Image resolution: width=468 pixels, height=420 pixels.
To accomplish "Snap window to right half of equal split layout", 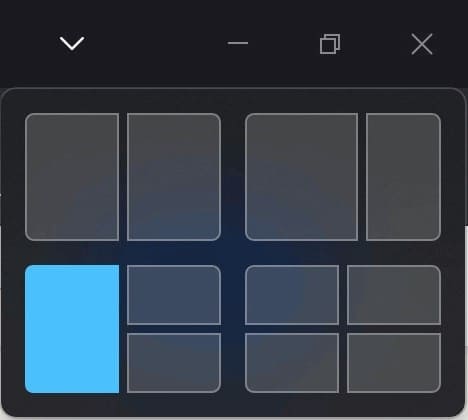I will pos(174,177).
